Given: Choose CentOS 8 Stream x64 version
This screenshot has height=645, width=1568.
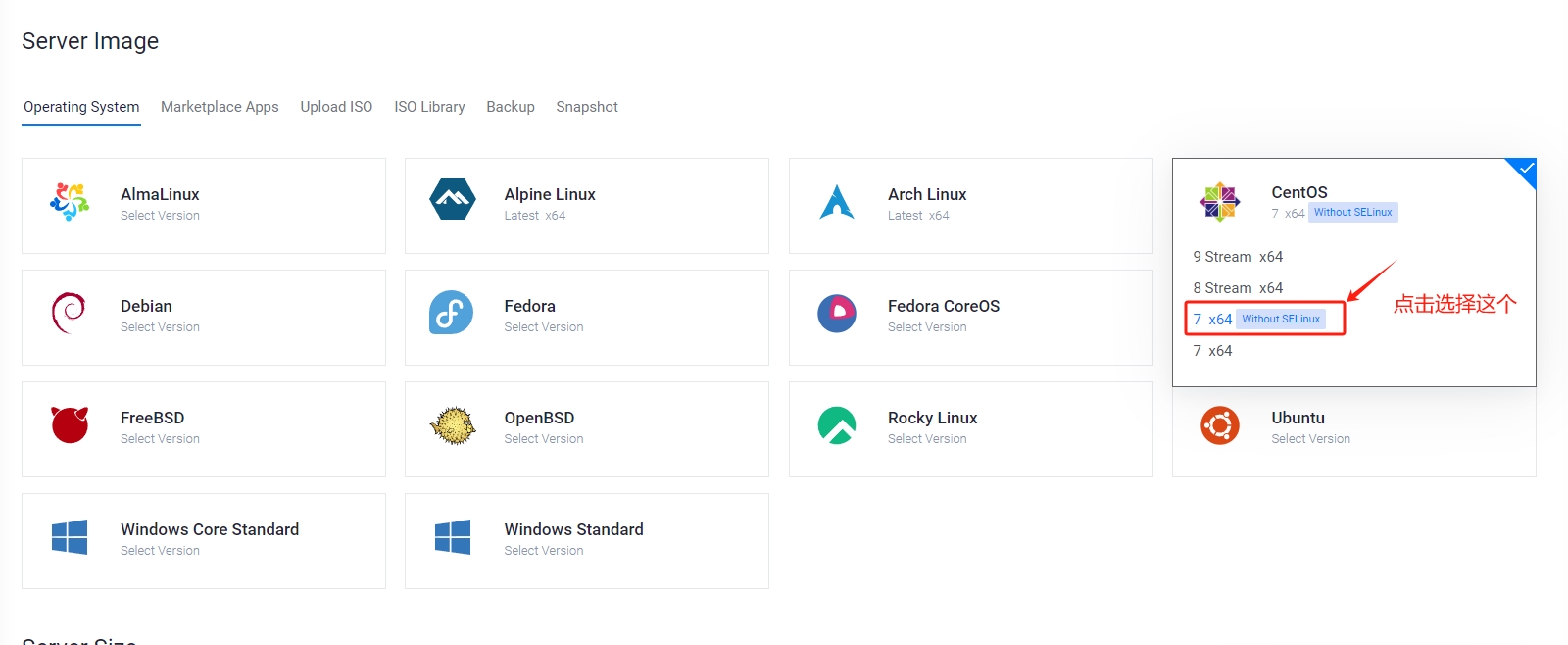Looking at the screenshot, I should tap(1238, 288).
